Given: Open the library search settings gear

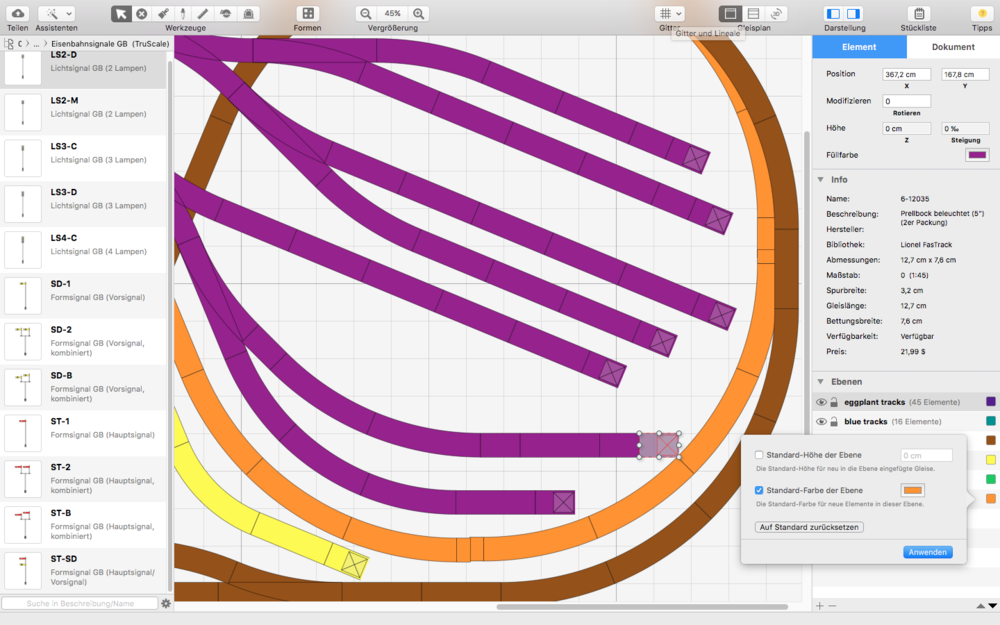Looking at the screenshot, I should pos(166,603).
